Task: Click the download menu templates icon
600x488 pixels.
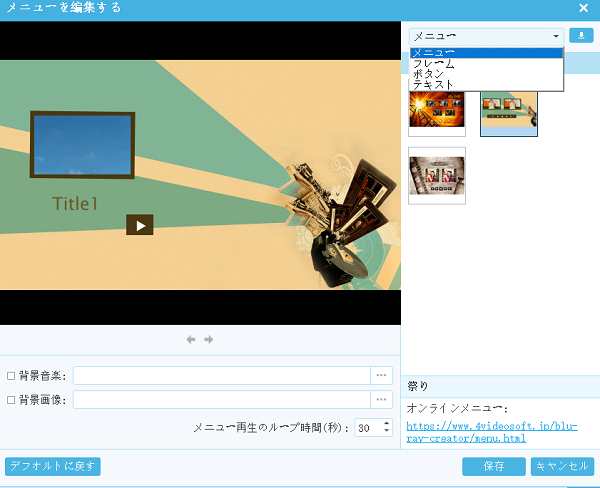Action: [581, 35]
